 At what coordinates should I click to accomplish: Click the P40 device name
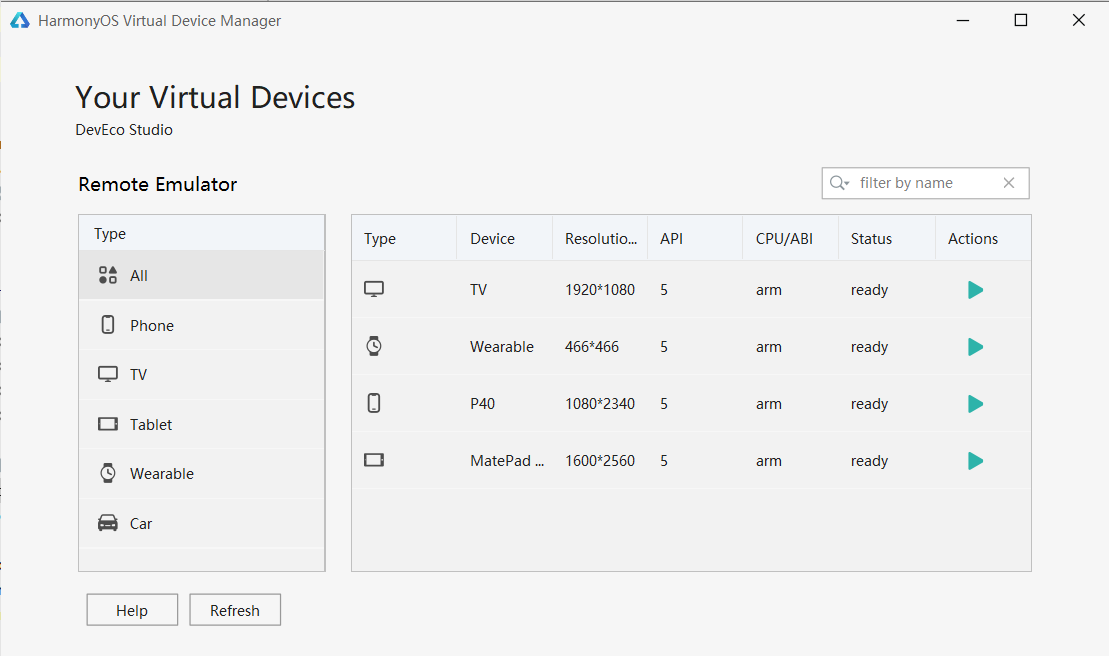click(x=482, y=404)
